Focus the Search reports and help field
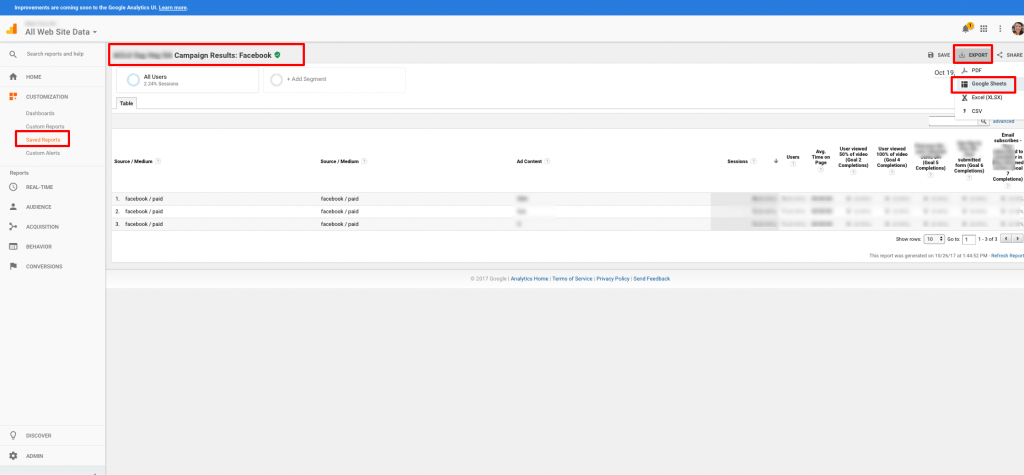 [55, 54]
